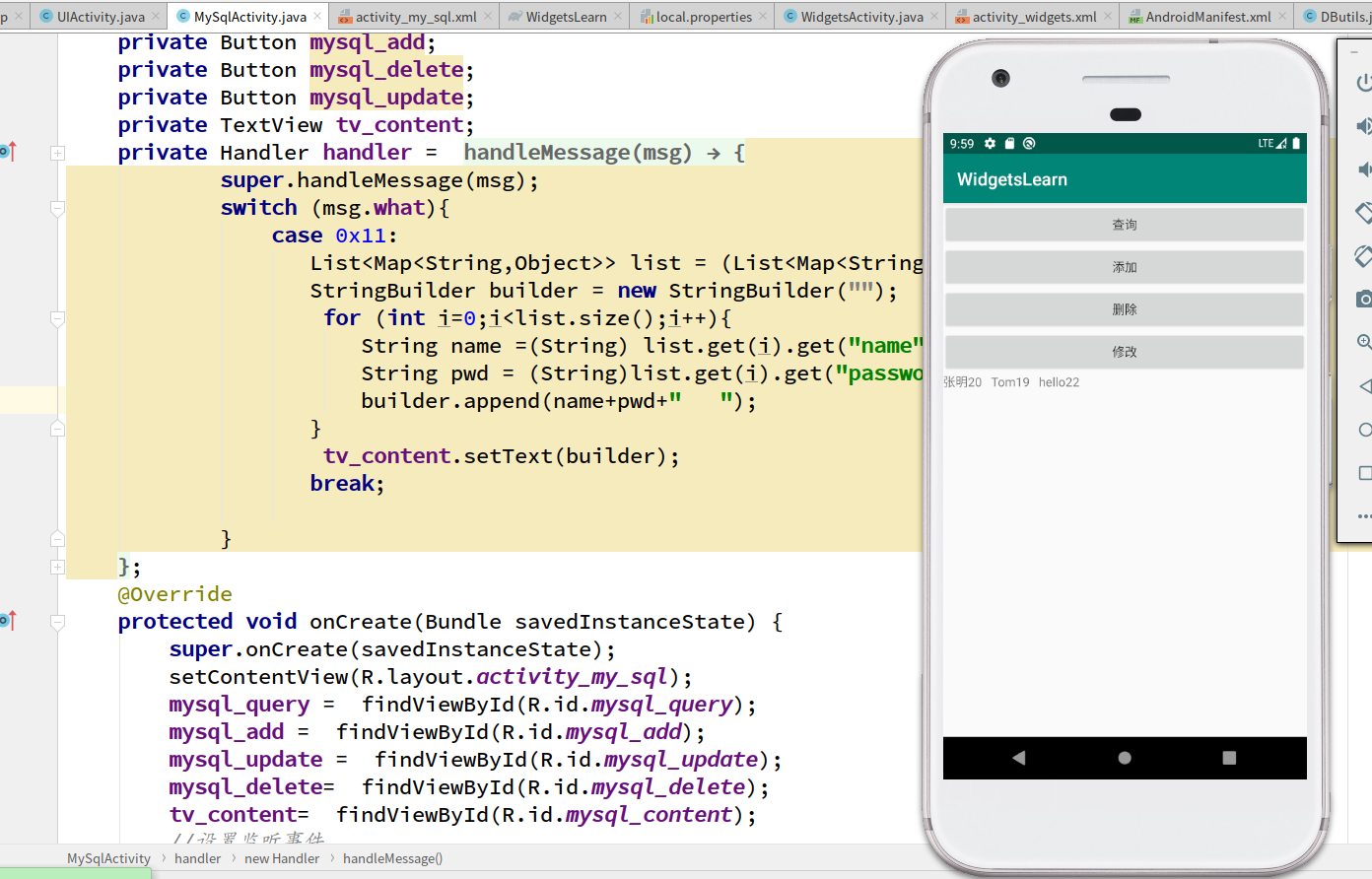Click the tv_content field on the TextView line
This screenshot has height=879, width=1372.
click(400, 125)
